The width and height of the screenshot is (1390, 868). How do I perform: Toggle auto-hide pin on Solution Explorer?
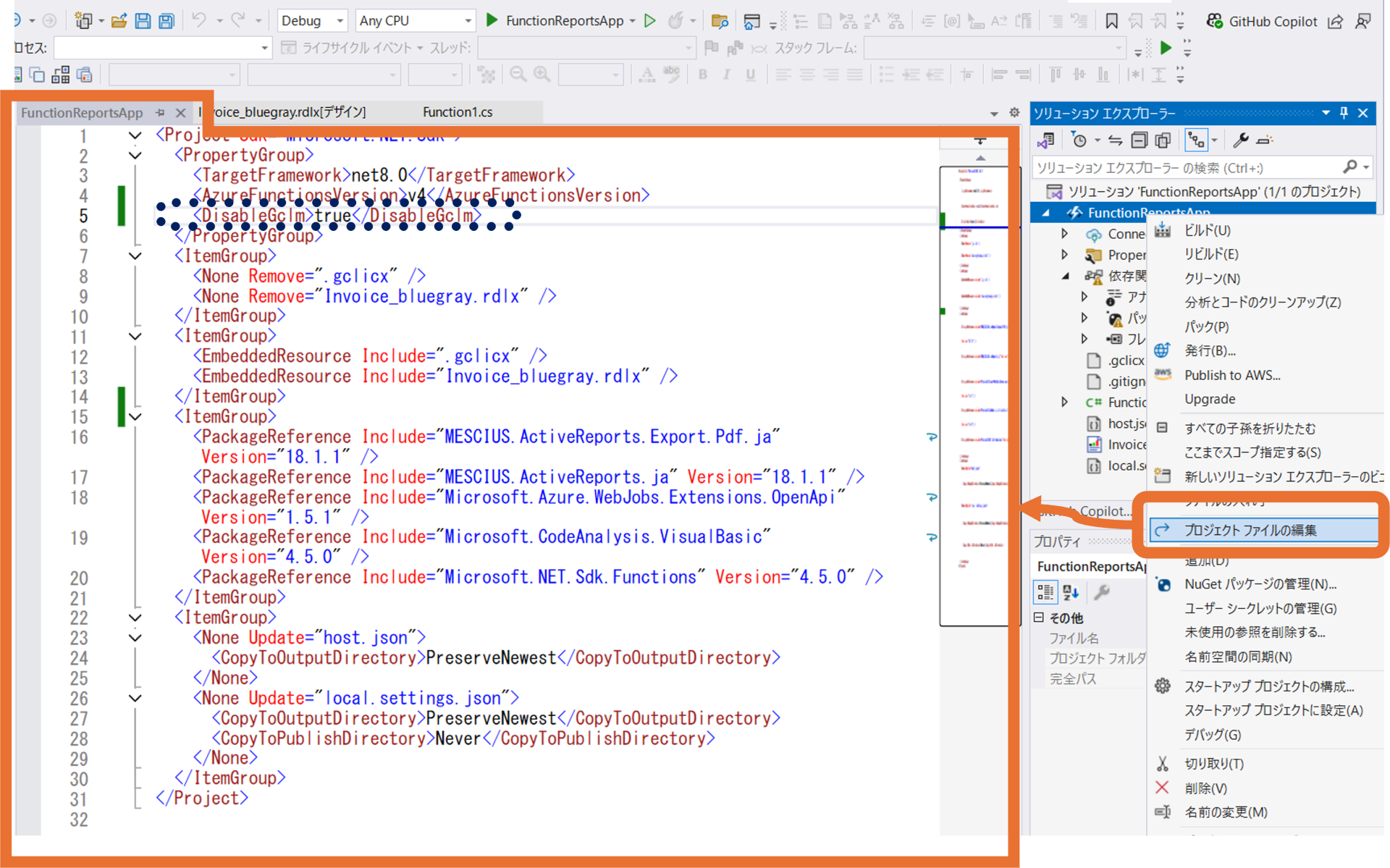[x=1344, y=113]
